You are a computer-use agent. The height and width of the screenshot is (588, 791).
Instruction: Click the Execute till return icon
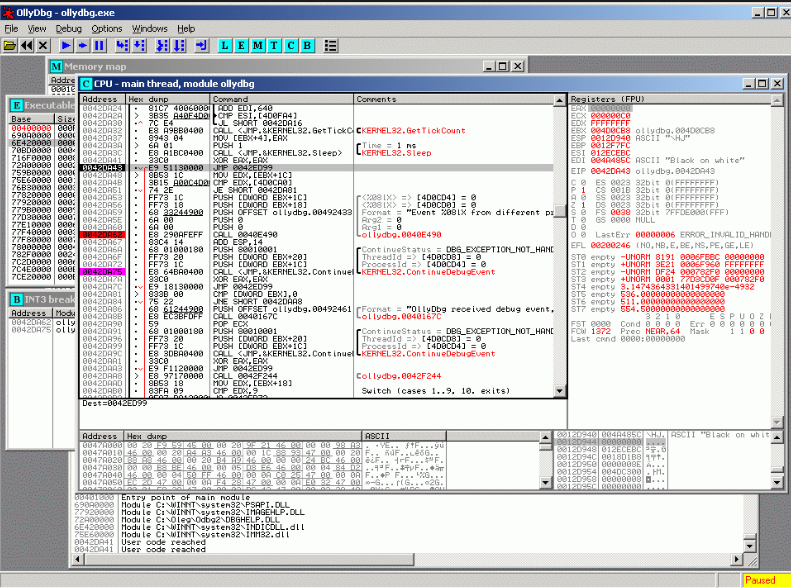(202, 46)
